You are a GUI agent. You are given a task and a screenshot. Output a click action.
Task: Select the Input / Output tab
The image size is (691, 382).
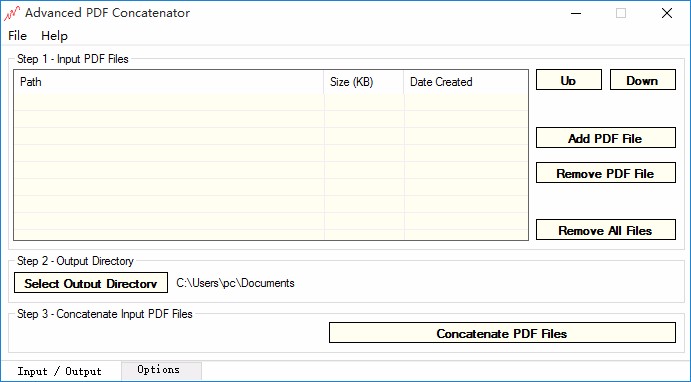[x=60, y=371]
